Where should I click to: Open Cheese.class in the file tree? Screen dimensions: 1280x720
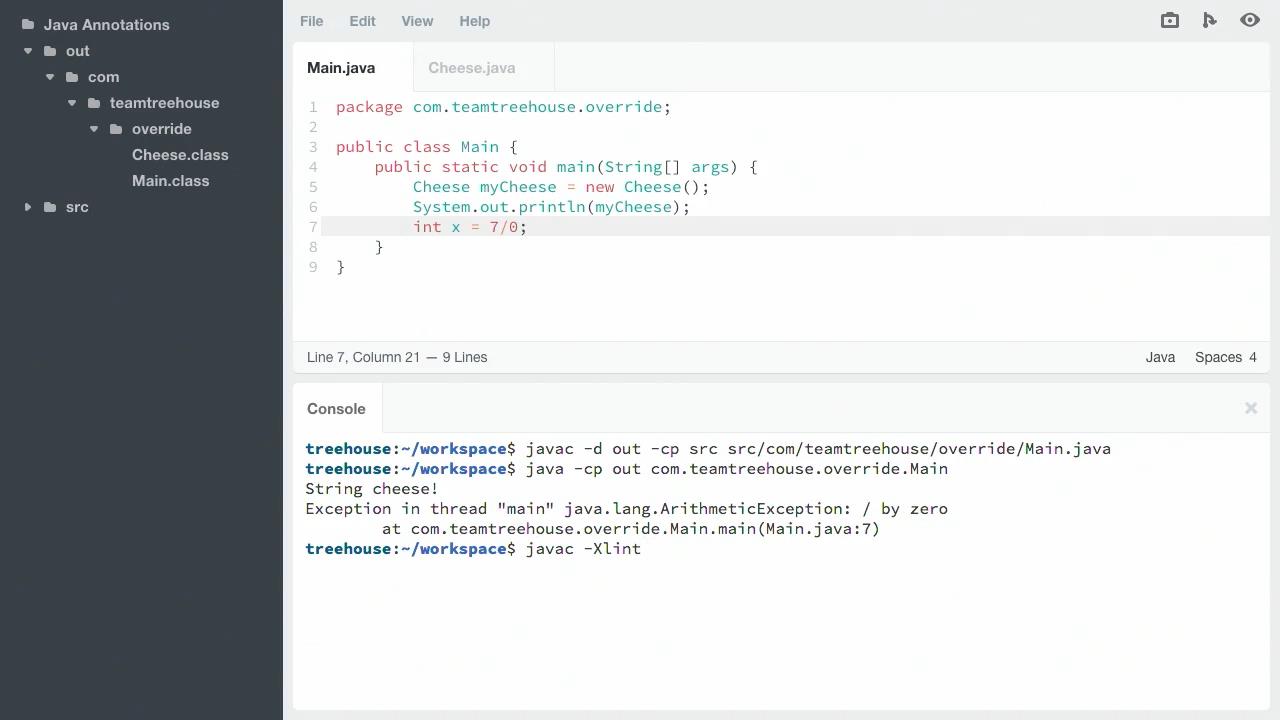[180, 155]
